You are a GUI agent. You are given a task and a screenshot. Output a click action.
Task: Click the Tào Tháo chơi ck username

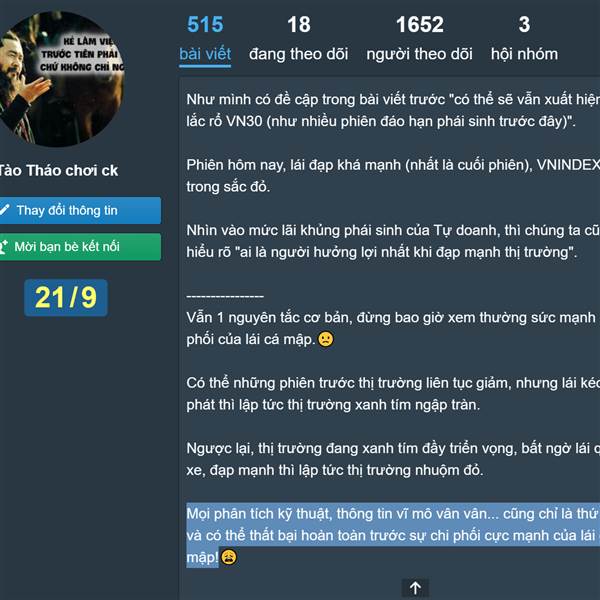59,171
